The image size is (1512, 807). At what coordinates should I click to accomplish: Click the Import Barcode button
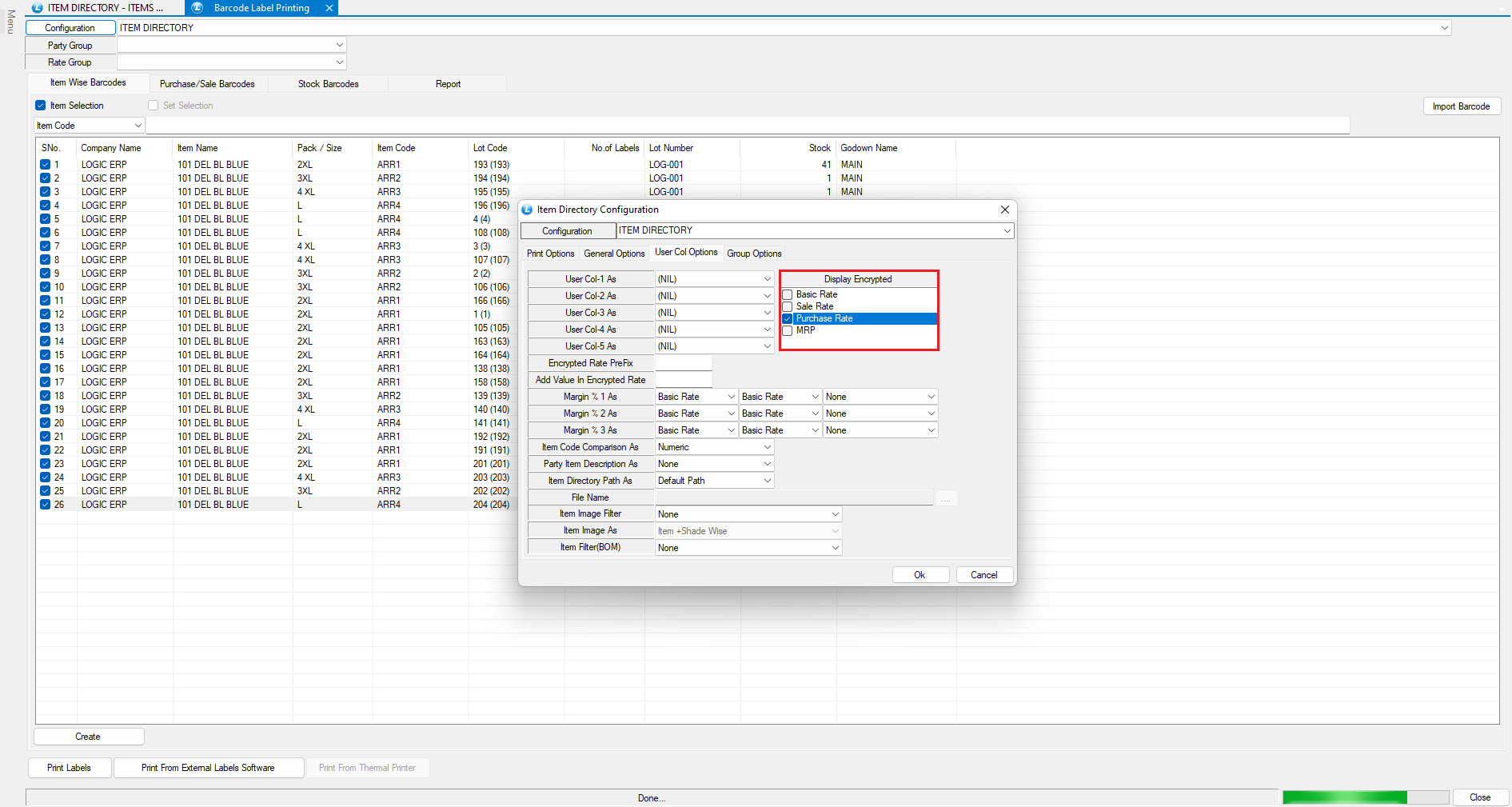(x=1461, y=106)
